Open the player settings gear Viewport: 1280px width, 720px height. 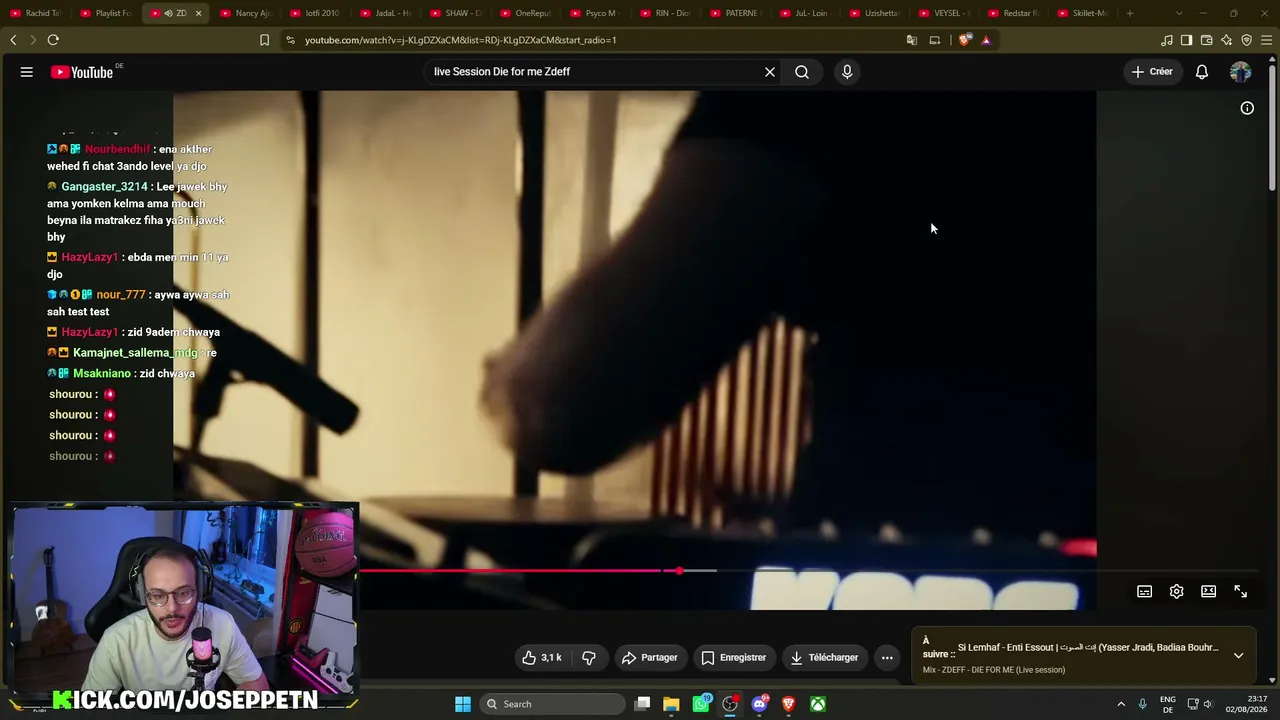[1177, 592]
